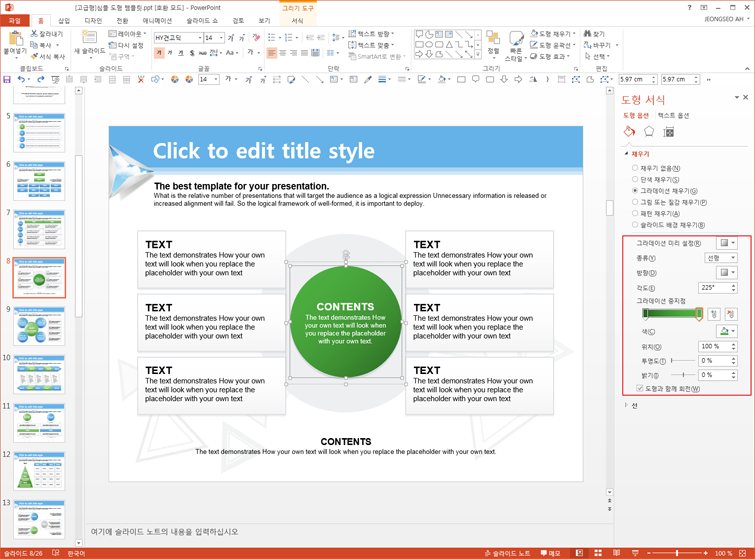
Task: Open the Format (서식) drawing tools tab
Action: [298, 20]
